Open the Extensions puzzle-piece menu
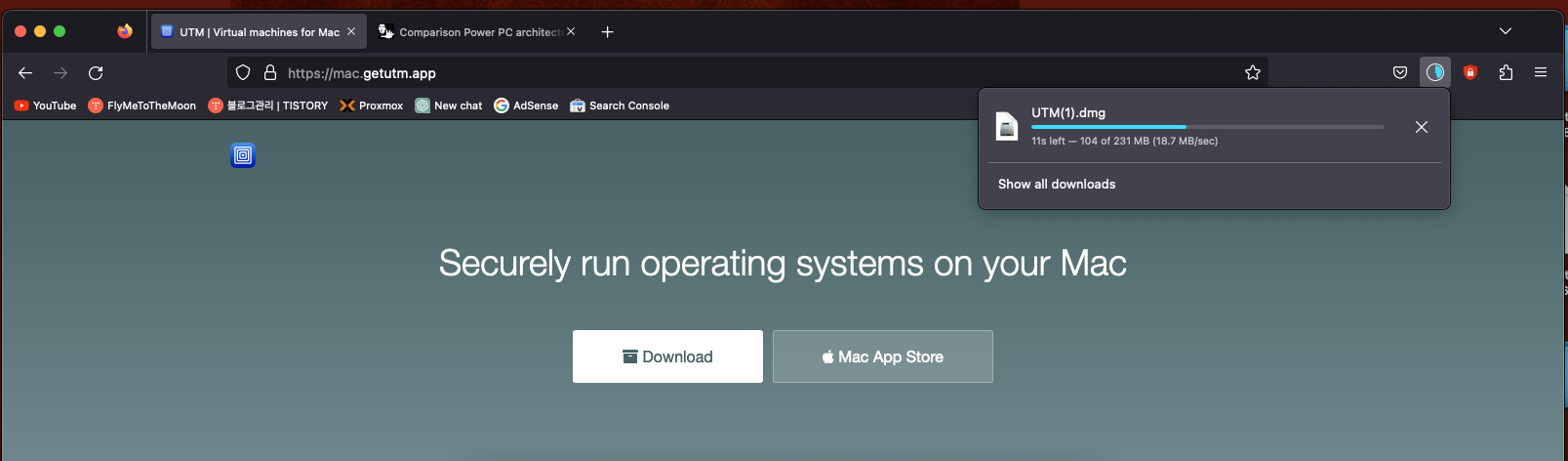The height and width of the screenshot is (461, 1568). (x=1506, y=72)
